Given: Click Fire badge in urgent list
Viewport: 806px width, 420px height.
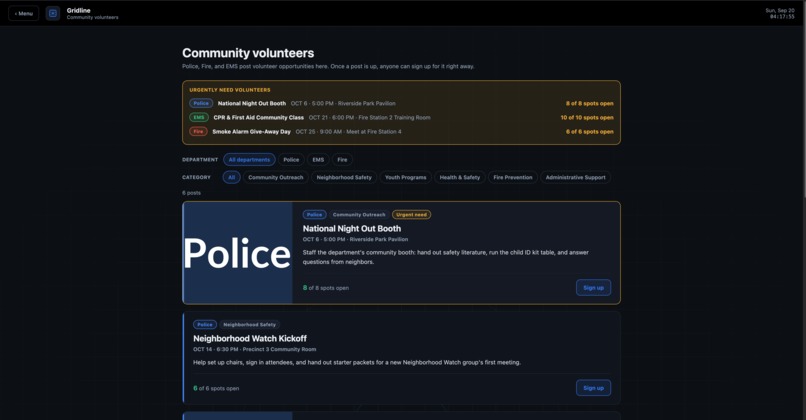Looking at the screenshot, I should [x=198, y=132].
